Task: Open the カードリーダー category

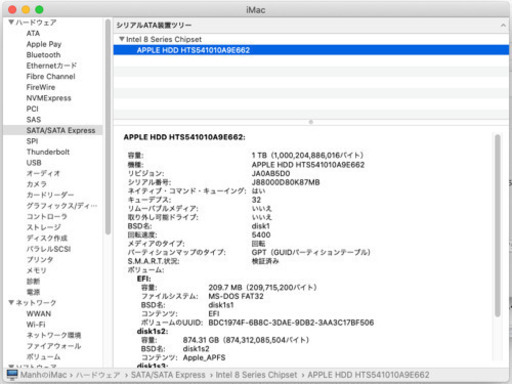Action: pyautogui.click(x=50, y=195)
